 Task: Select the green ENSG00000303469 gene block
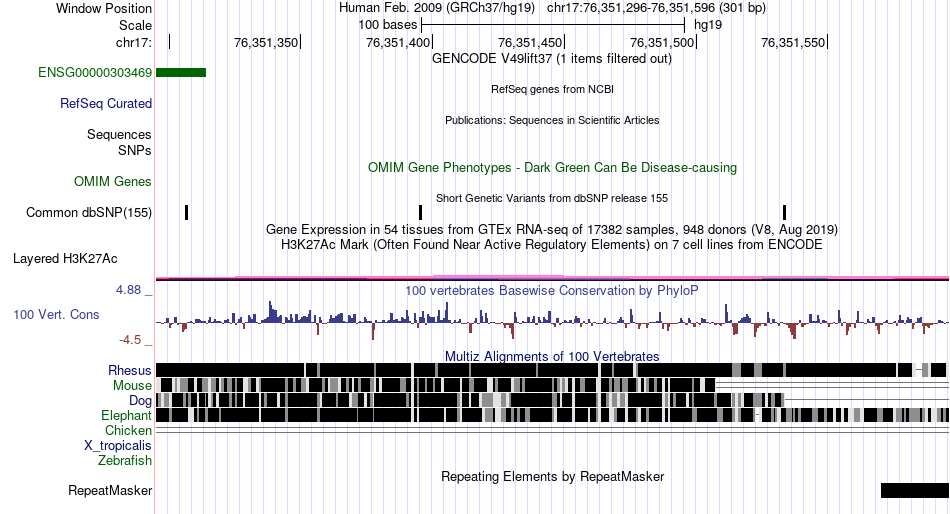[x=181, y=73]
